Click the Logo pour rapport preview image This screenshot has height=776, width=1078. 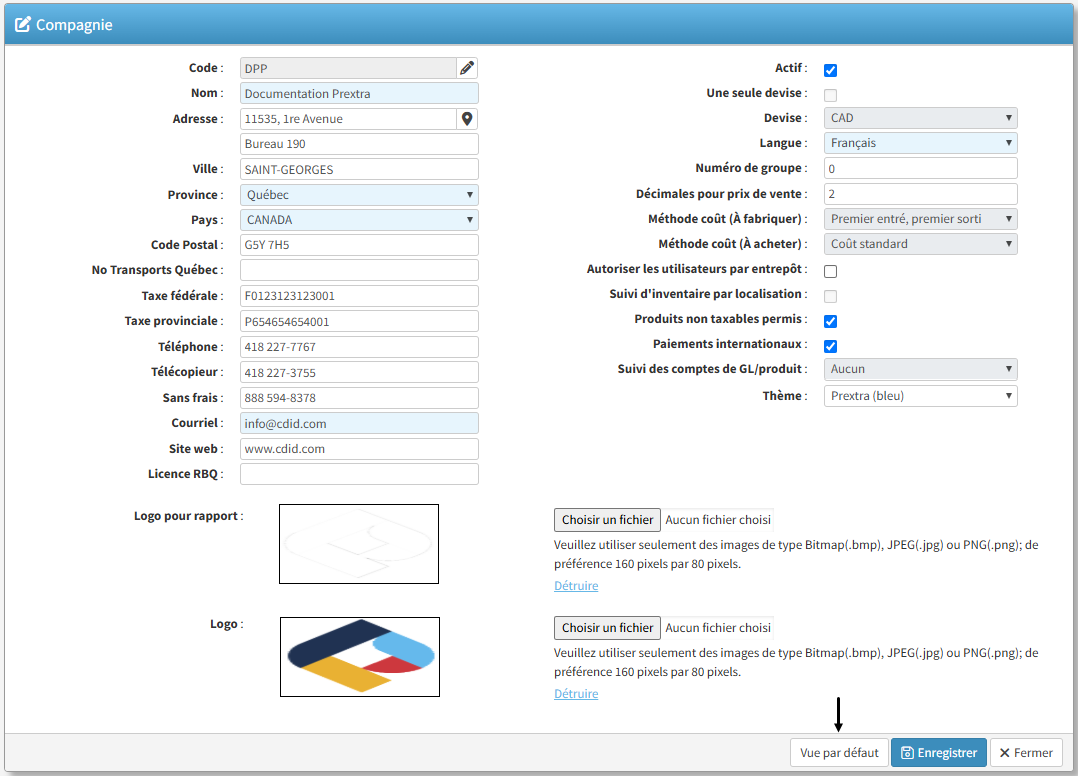tap(359, 544)
